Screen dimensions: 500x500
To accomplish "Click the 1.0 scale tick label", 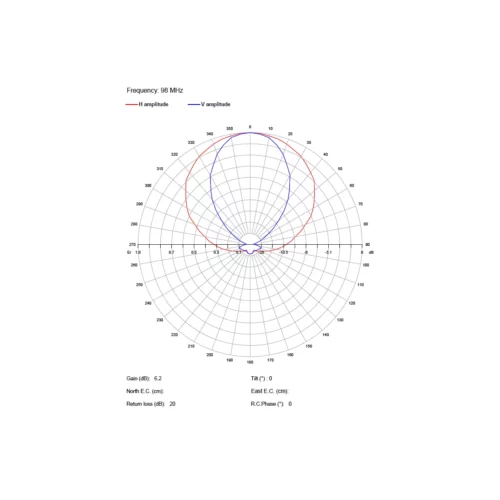I will tap(138, 252).
